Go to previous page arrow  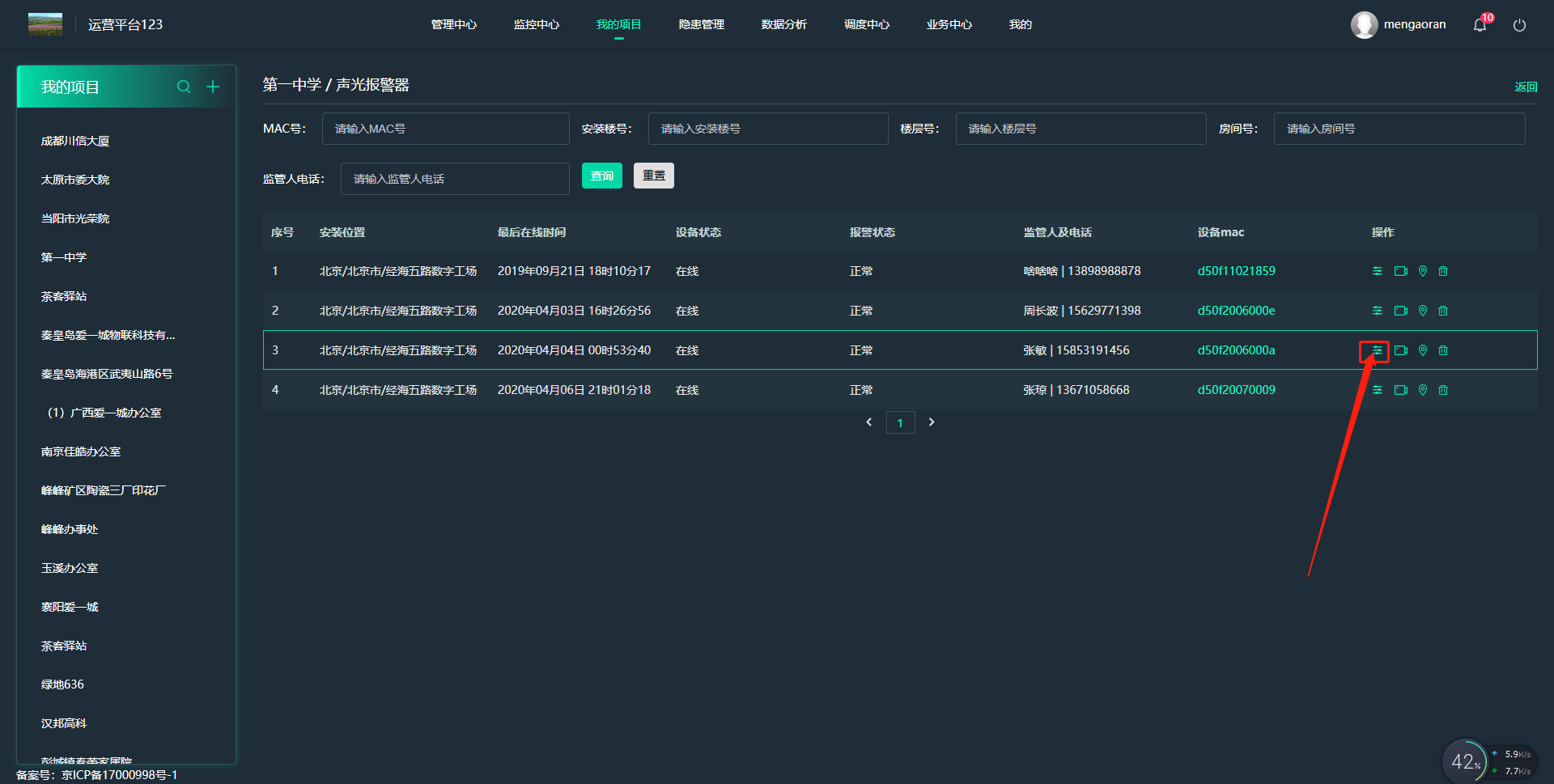tap(869, 422)
